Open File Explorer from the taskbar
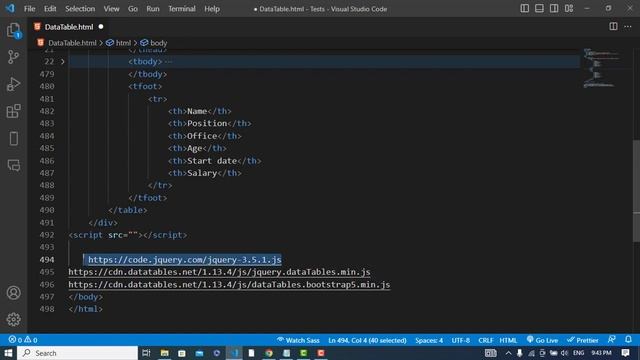Viewport: 640px width, 360px height. [164, 353]
